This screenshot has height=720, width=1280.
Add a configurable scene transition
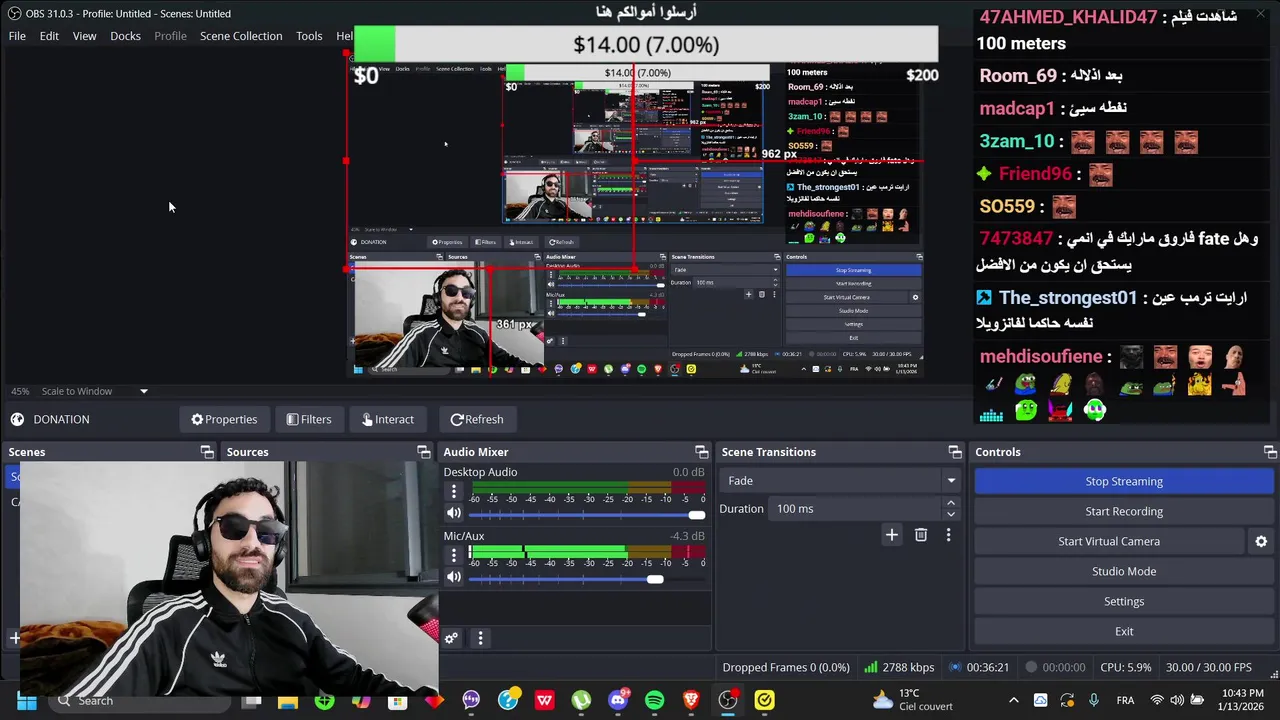(891, 535)
